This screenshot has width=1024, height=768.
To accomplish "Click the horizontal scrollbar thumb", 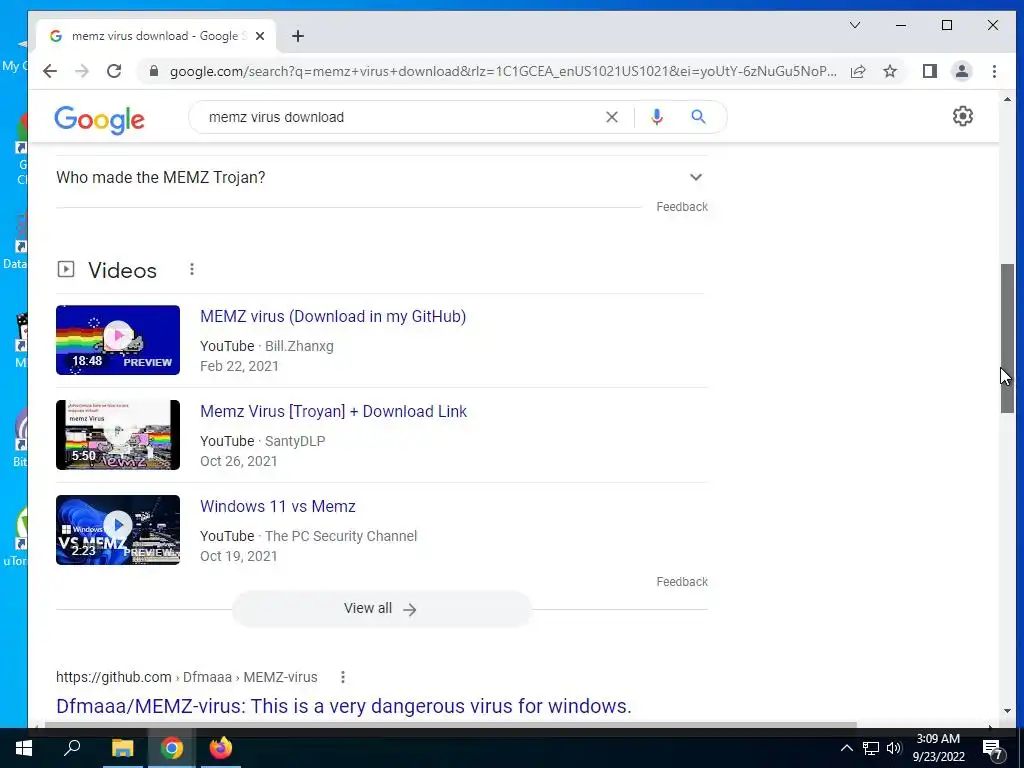I will (450, 724).
